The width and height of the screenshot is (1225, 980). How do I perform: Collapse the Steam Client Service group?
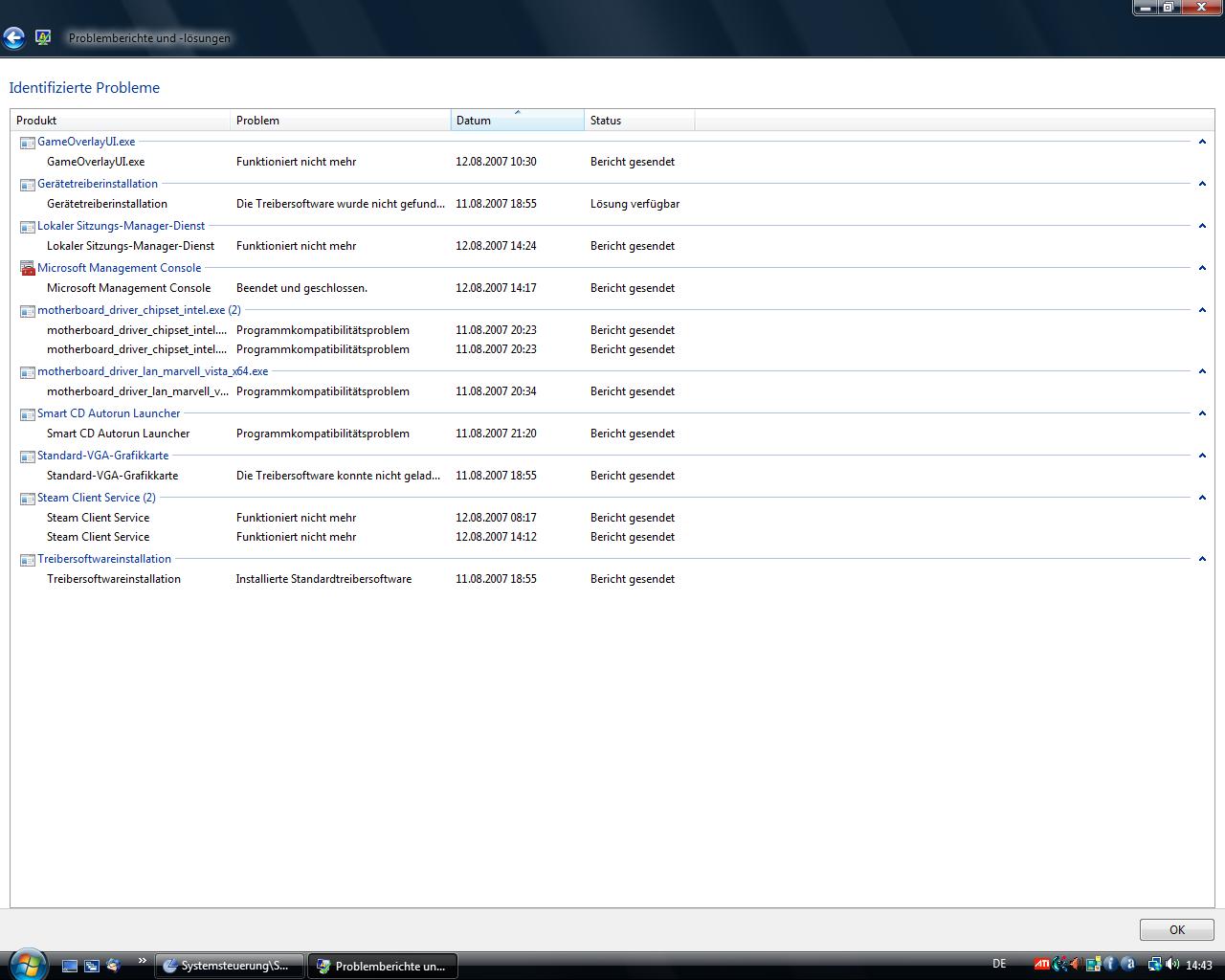point(1202,498)
